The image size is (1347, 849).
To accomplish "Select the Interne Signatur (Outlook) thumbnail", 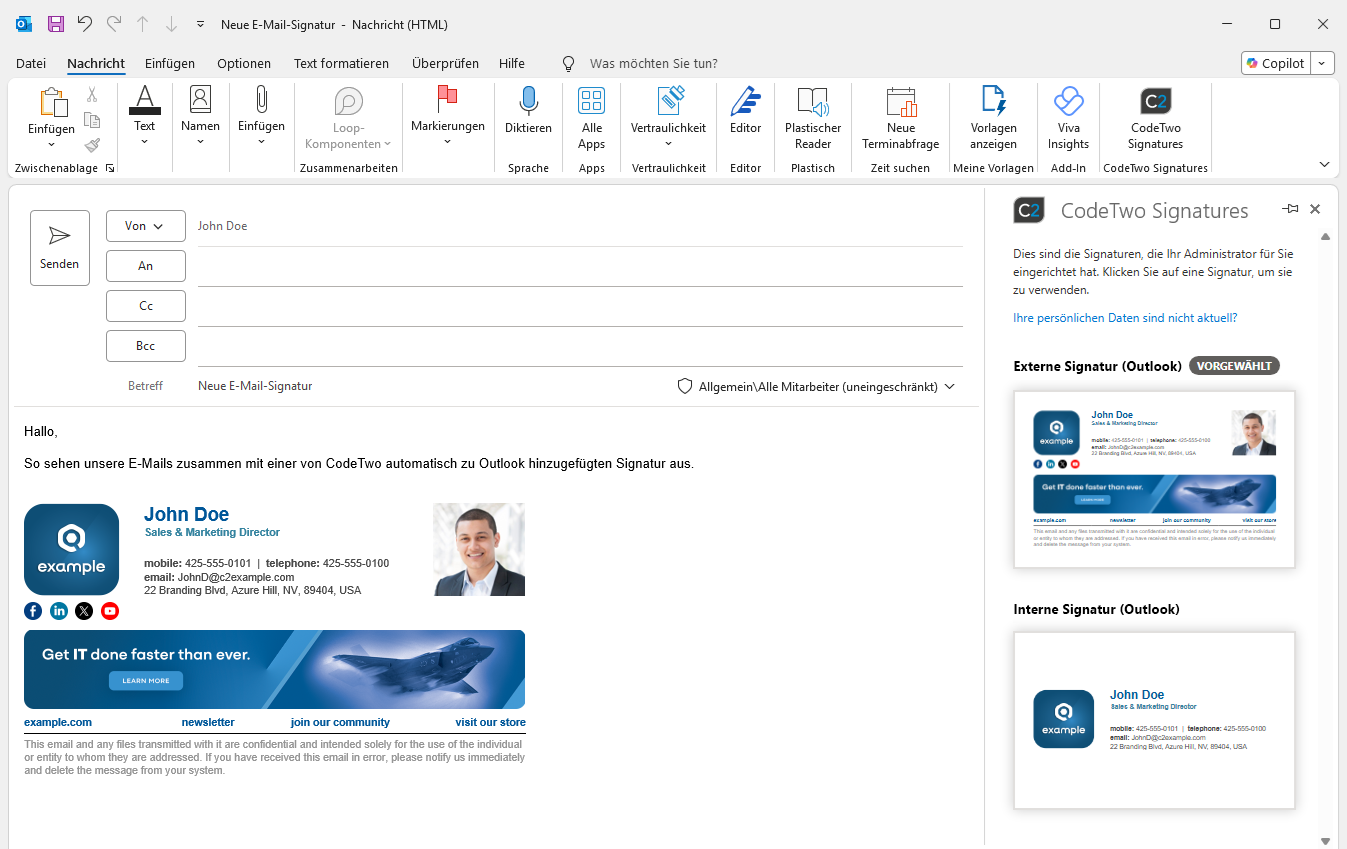I will click(x=1154, y=720).
